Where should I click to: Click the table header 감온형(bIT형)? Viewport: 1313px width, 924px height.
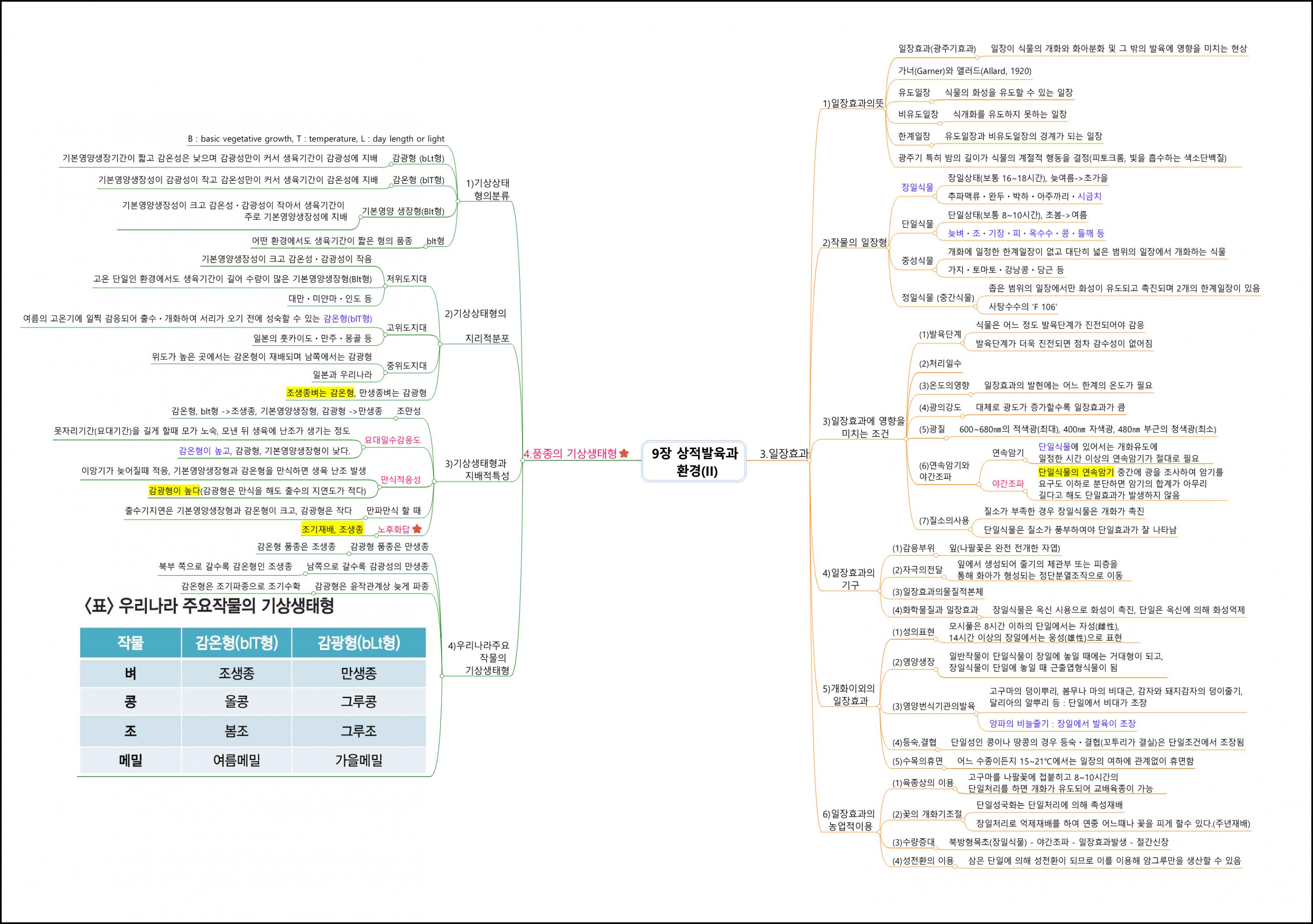236,643
